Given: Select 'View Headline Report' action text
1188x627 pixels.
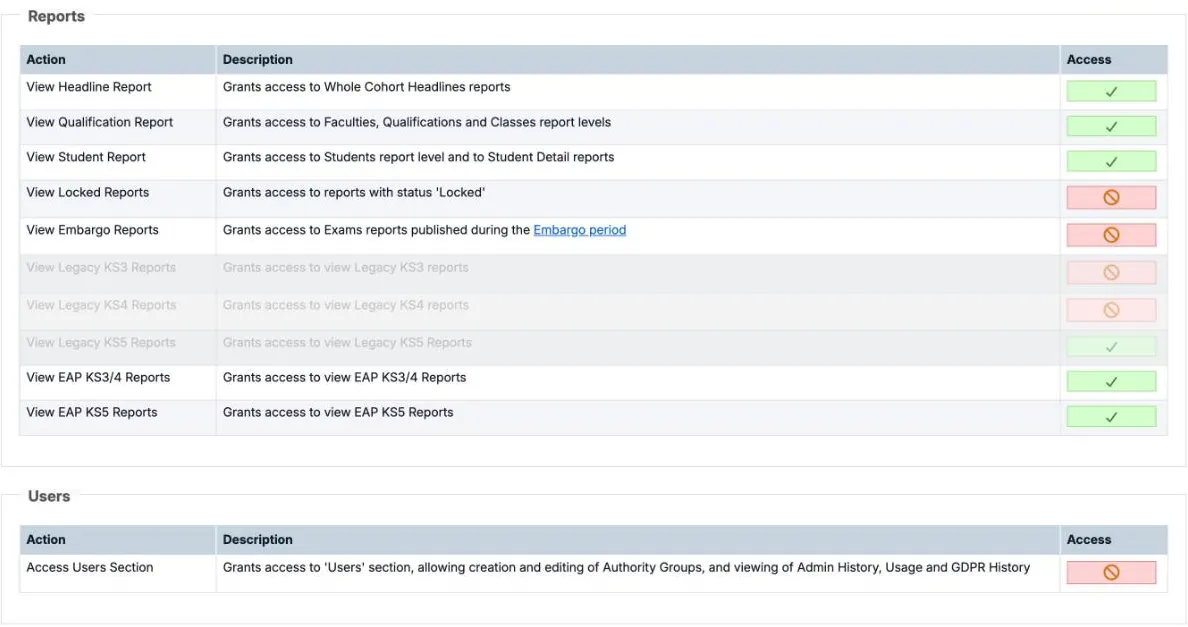Looking at the screenshot, I should click(89, 87).
